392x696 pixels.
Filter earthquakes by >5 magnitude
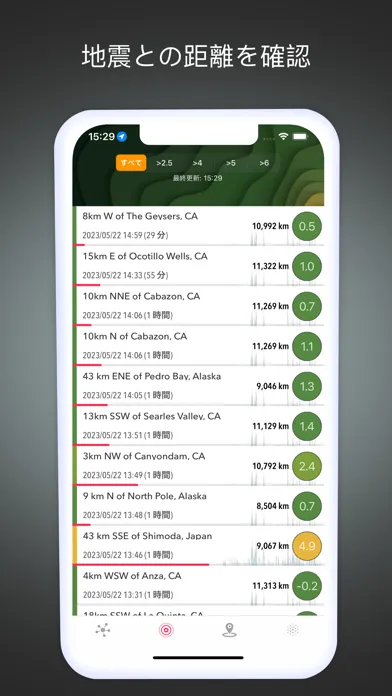230,163
